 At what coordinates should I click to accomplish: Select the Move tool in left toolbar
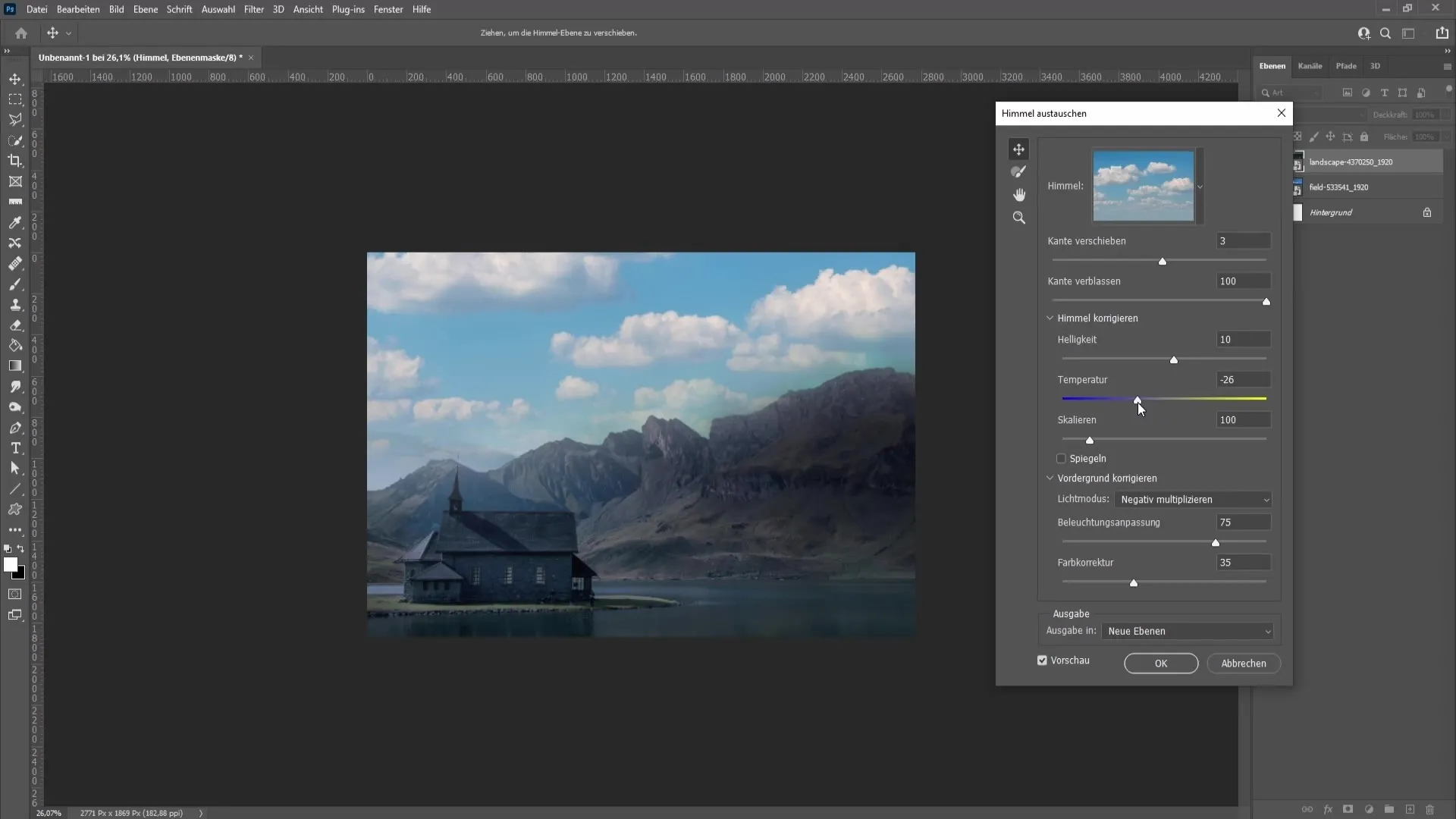15,79
